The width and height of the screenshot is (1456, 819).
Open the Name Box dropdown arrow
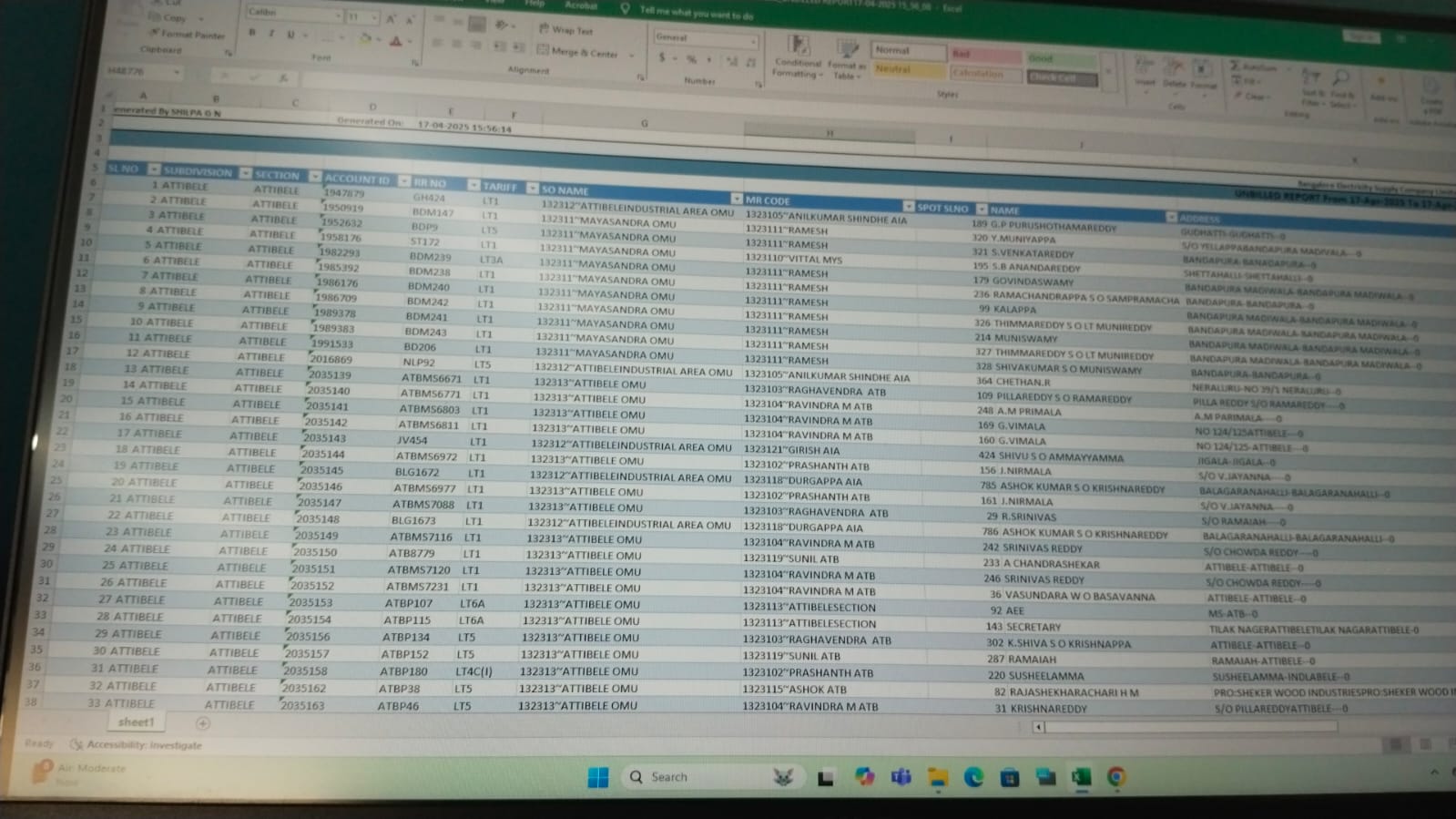pos(176,73)
